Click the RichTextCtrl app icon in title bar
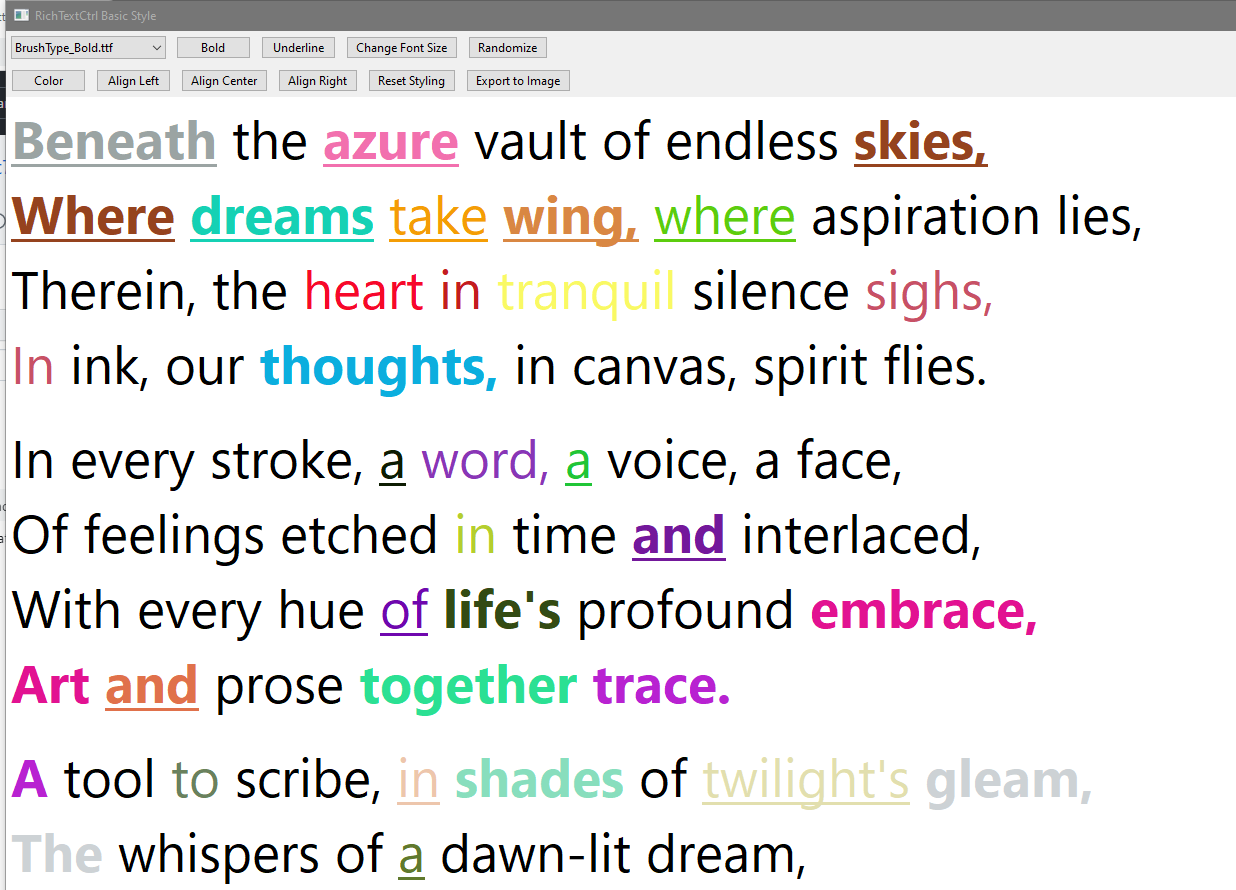1236x890 pixels. pos(22,15)
